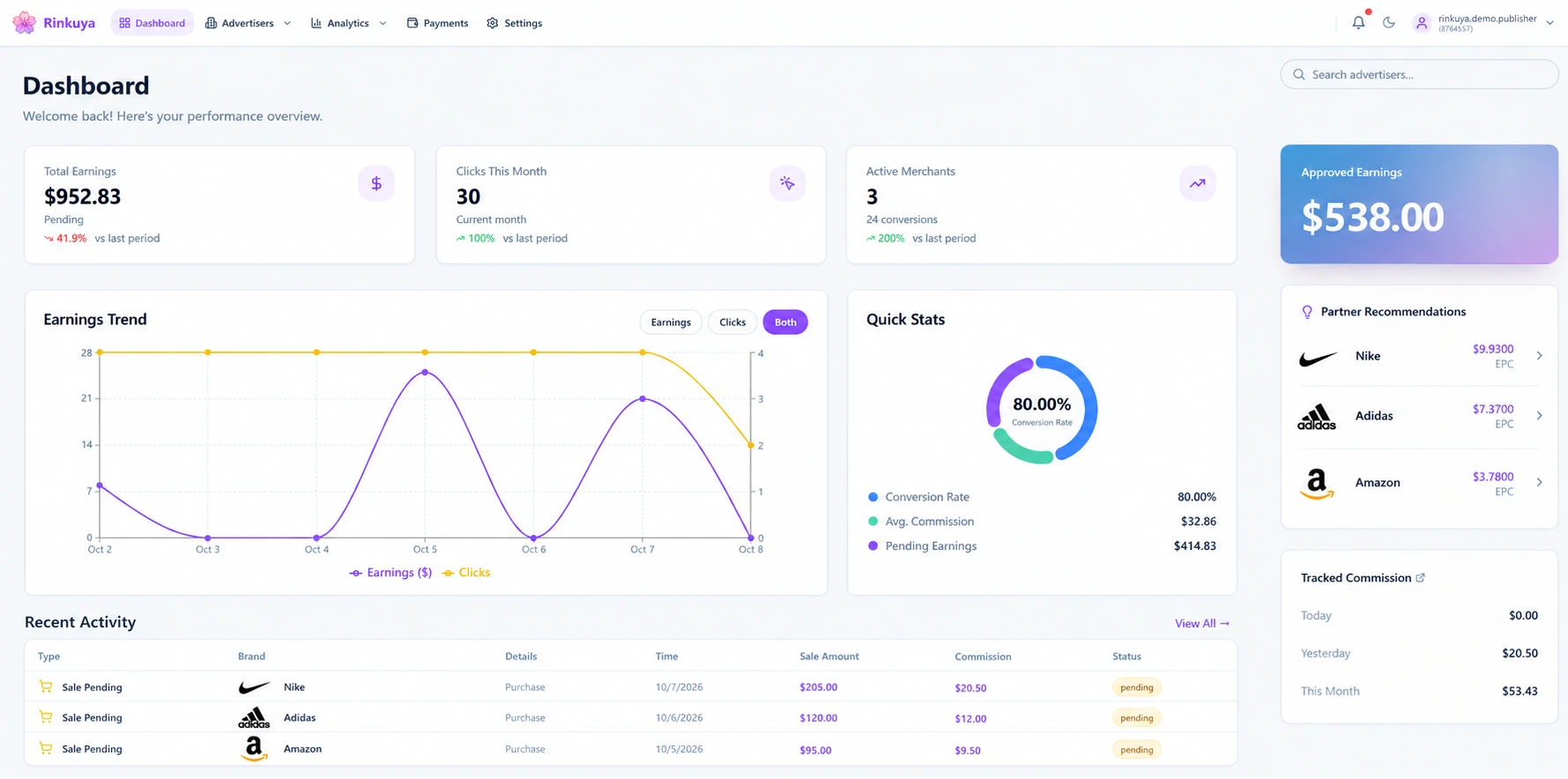Click the Adidas logo in Partner Recommendations
1568x779 pixels.
[x=1316, y=417]
